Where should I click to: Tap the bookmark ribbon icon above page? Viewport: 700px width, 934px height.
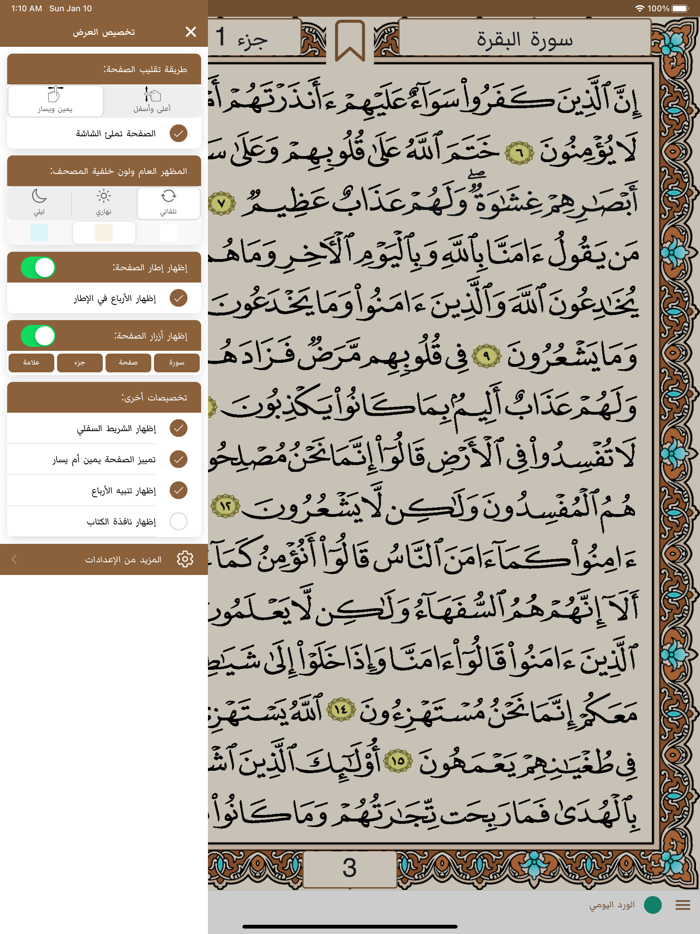pos(350,41)
